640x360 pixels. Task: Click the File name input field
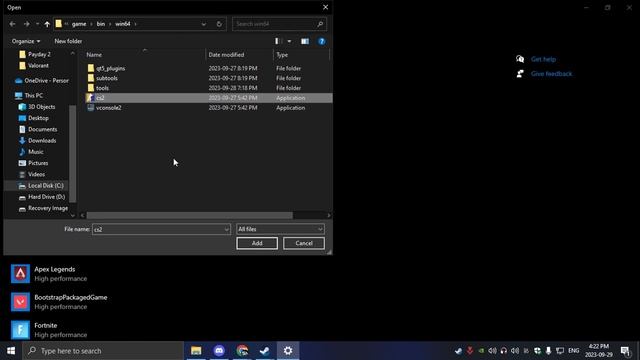pos(158,229)
